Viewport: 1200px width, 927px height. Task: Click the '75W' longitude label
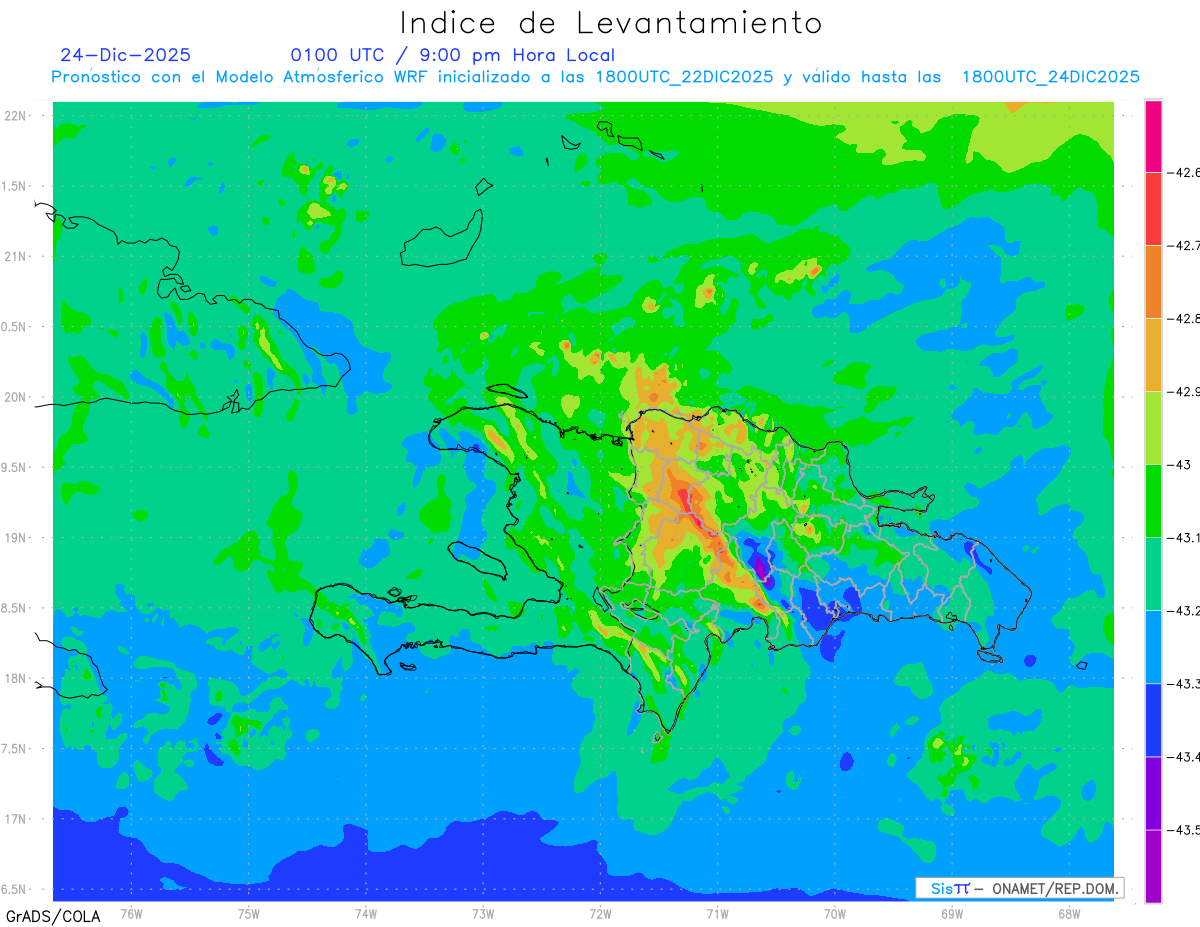point(249,913)
